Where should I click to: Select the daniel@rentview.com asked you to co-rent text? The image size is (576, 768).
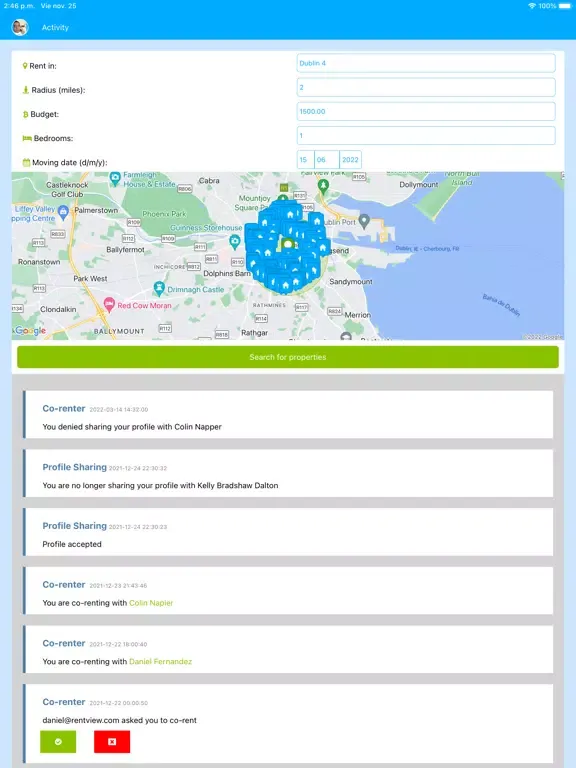(120, 720)
